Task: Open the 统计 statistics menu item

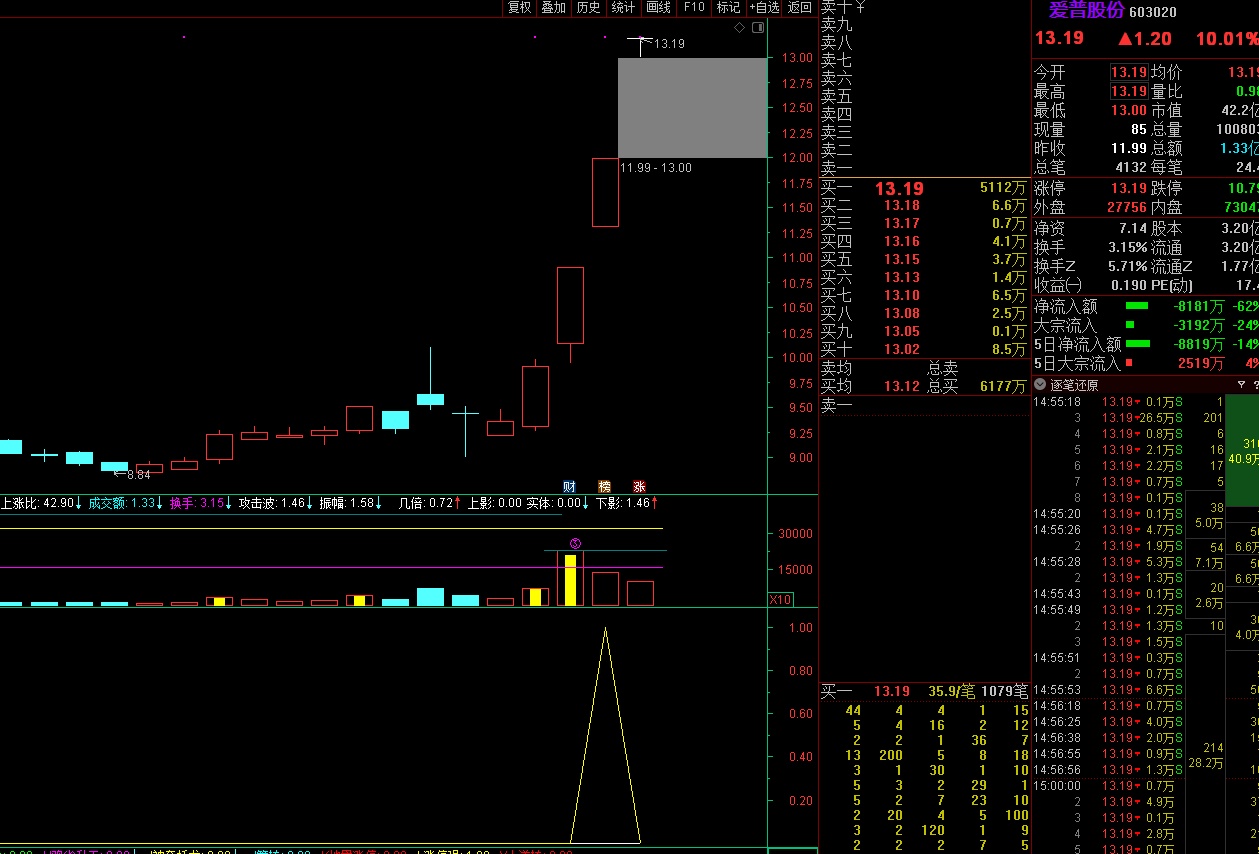Action: [x=623, y=7]
